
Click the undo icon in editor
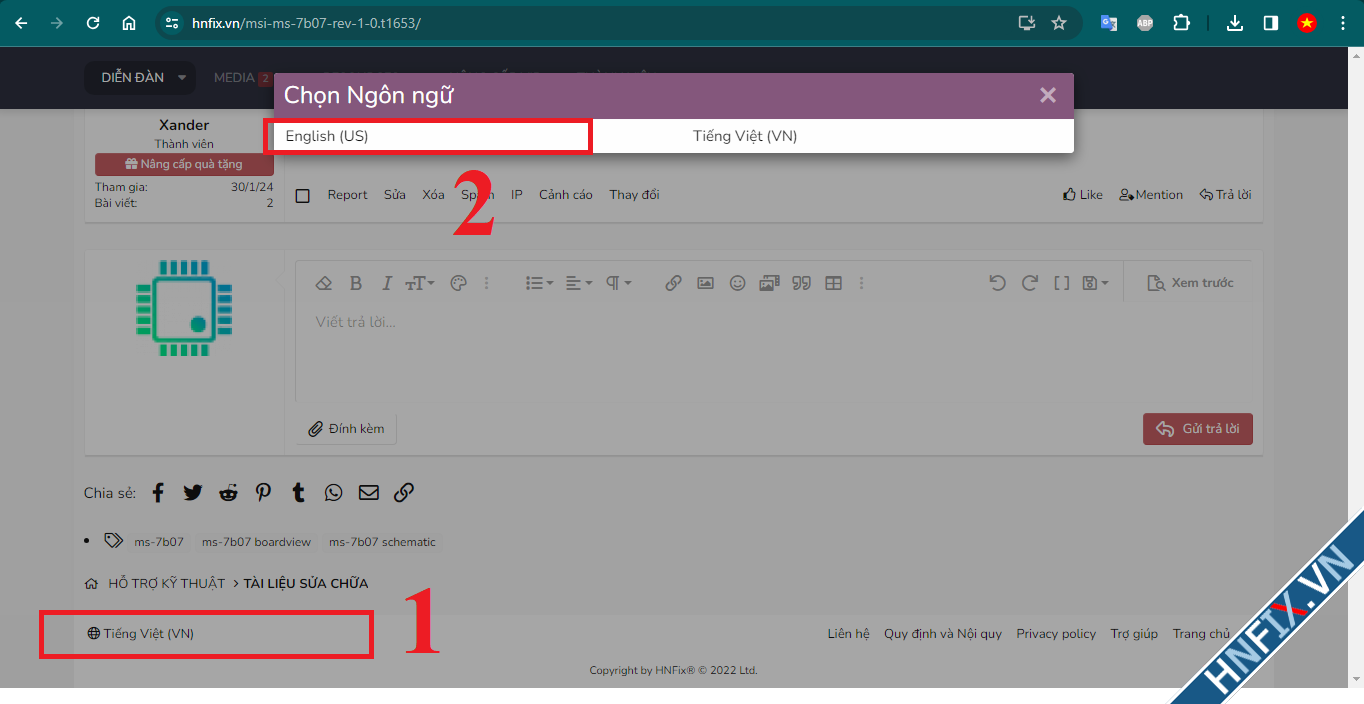997,283
